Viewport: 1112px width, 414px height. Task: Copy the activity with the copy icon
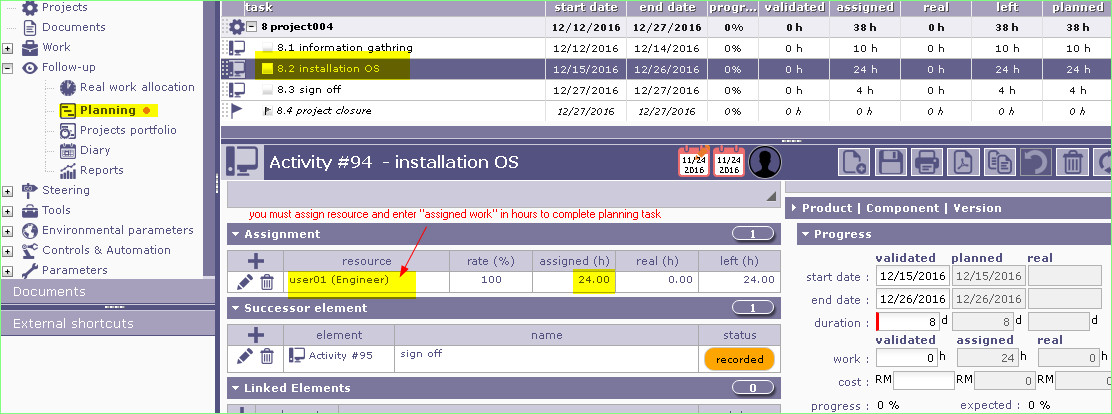pyautogui.click(x=998, y=162)
